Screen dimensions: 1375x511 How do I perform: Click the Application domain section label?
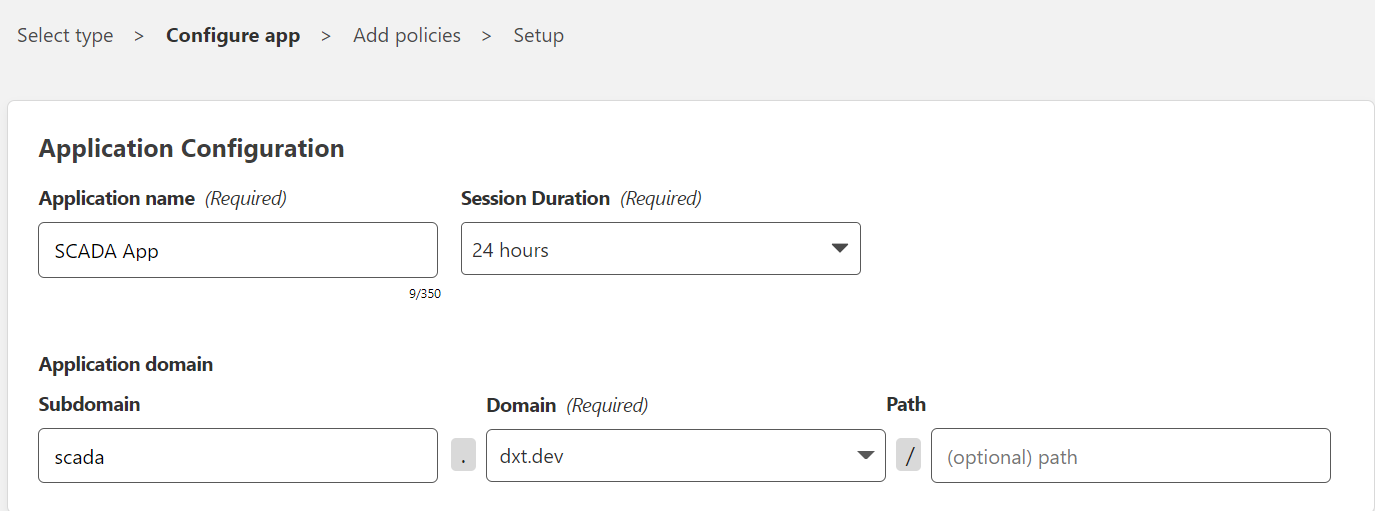(x=126, y=364)
